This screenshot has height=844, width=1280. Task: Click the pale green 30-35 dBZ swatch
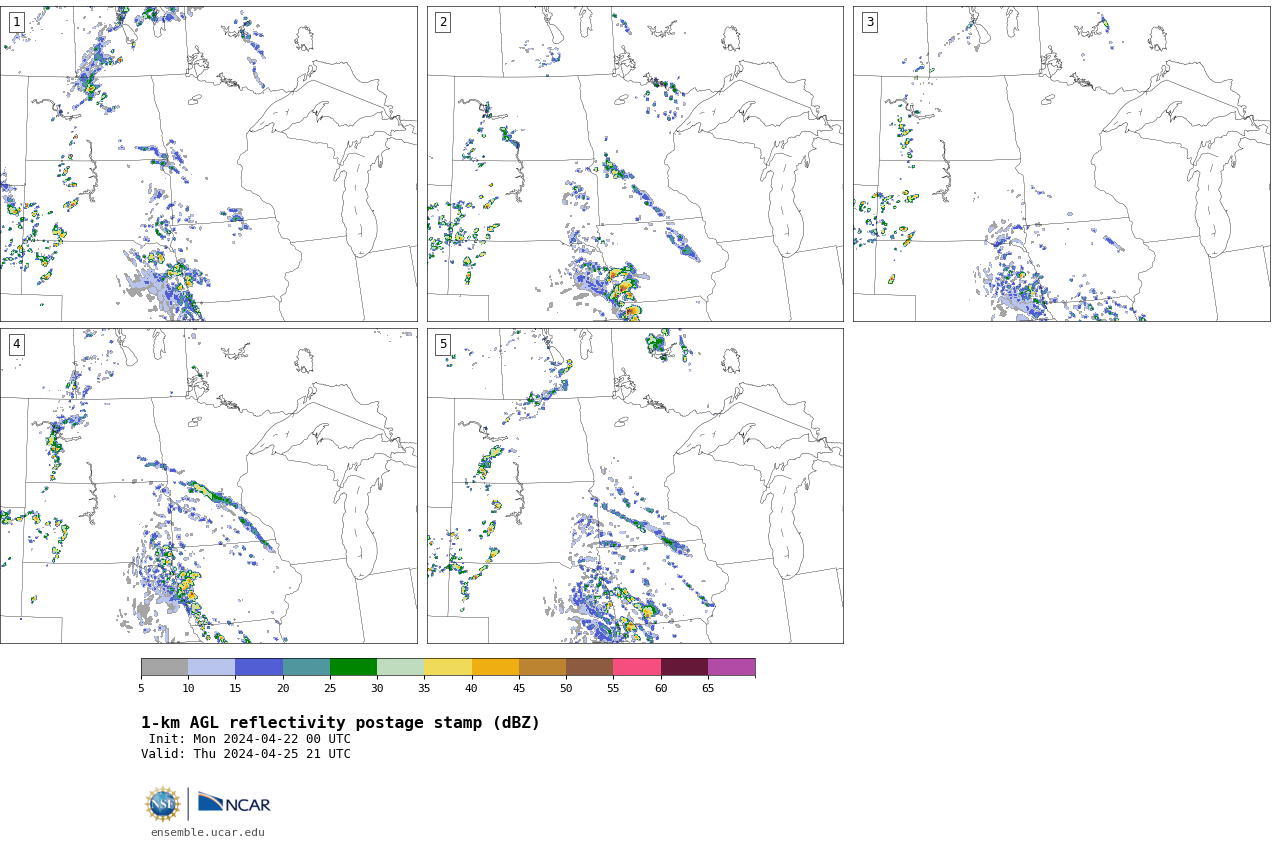click(400, 667)
